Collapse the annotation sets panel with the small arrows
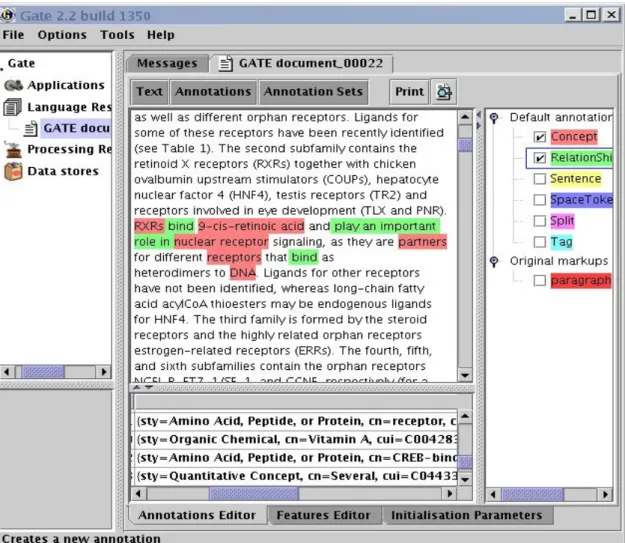The height and width of the screenshot is (543, 625). 479,120
